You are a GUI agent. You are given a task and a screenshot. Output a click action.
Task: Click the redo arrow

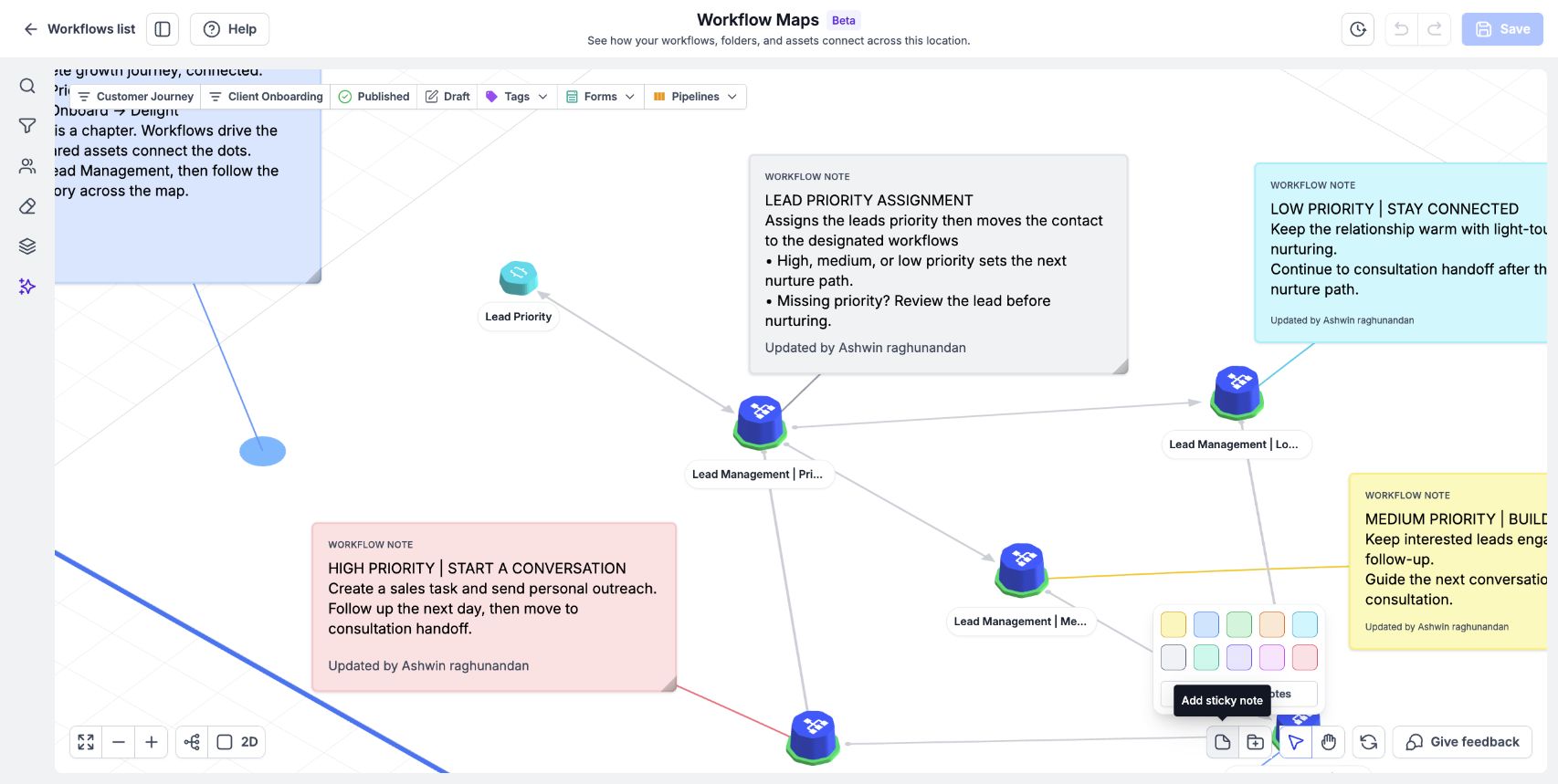[1435, 29]
